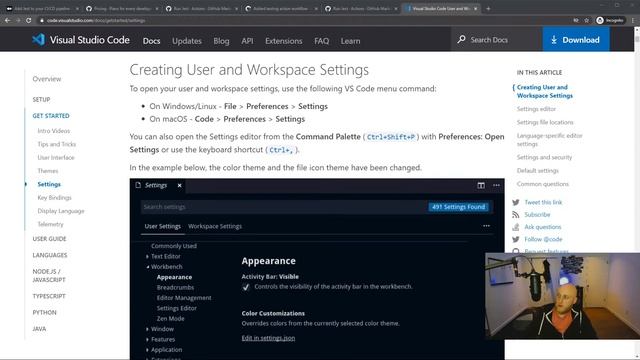Viewport: 640px width, 360px height.
Task: Expand the Features tree node
Action: coord(147,339)
